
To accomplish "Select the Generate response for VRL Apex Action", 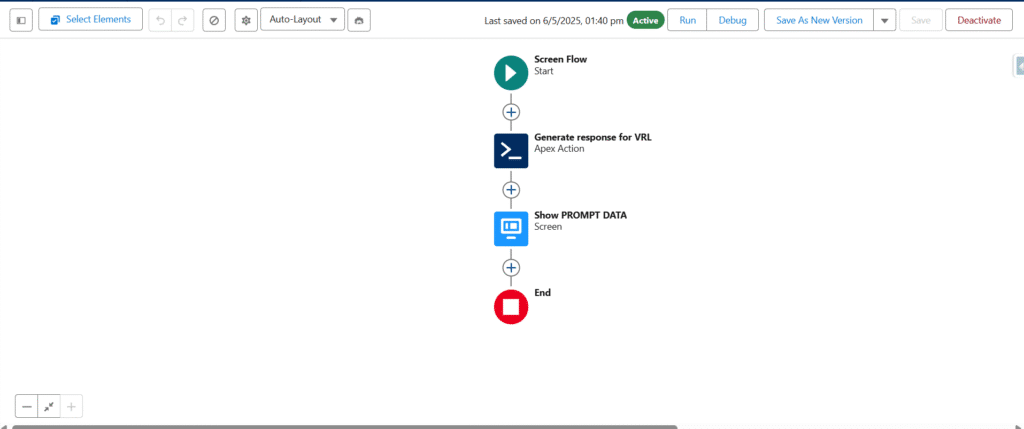I will click(511, 151).
